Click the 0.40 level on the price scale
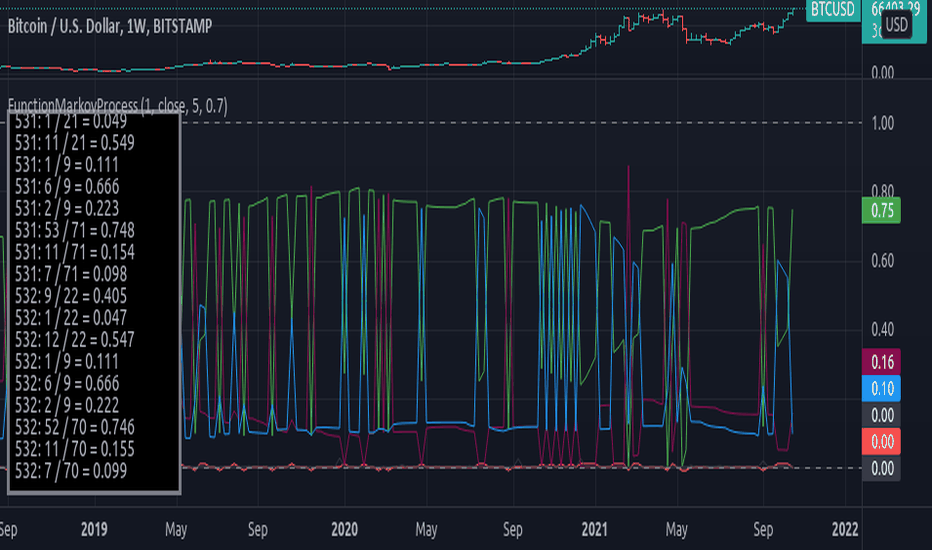The width and height of the screenshot is (932, 550). click(x=883, y=329)
